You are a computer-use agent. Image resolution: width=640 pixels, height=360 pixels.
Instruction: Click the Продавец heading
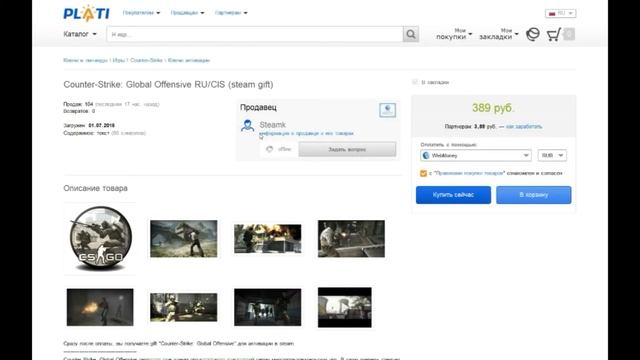[258, 107]
